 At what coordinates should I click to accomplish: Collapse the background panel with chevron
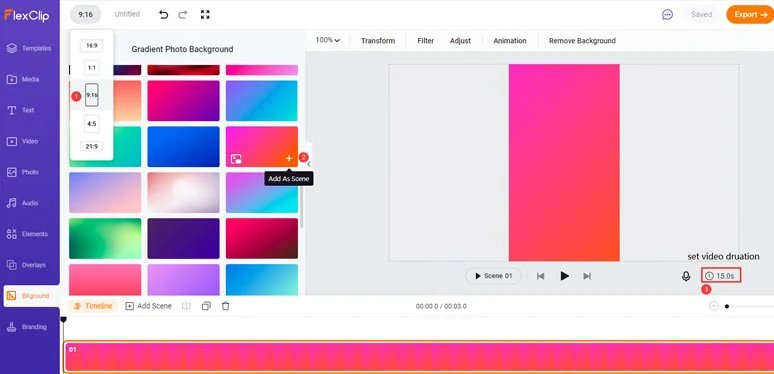309,164
